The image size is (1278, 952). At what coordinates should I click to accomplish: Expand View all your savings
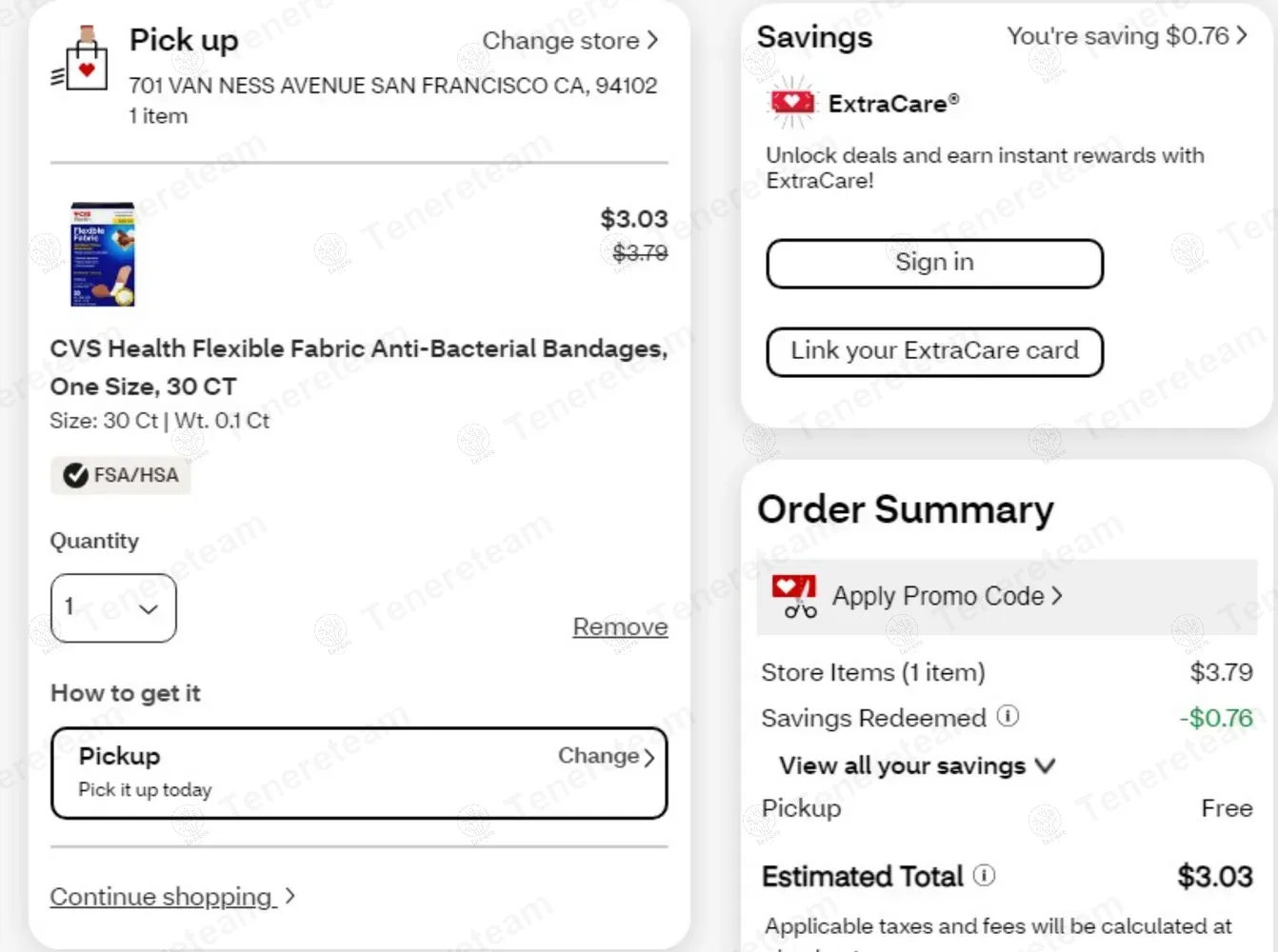click(916, 765)
